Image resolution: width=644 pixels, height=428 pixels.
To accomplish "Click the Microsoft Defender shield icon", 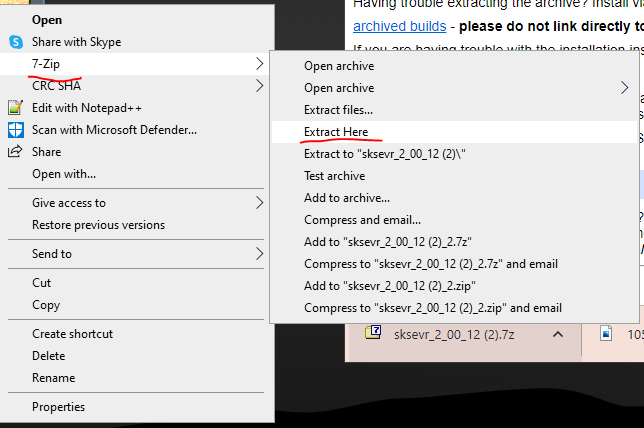I will pyautogui.click(x=16, y=130).
